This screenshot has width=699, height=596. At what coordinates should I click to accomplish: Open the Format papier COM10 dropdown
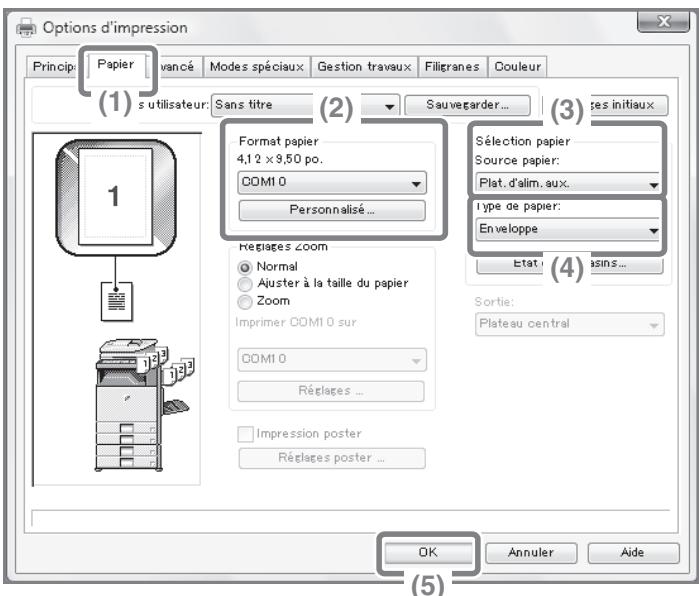coord(332,183)
